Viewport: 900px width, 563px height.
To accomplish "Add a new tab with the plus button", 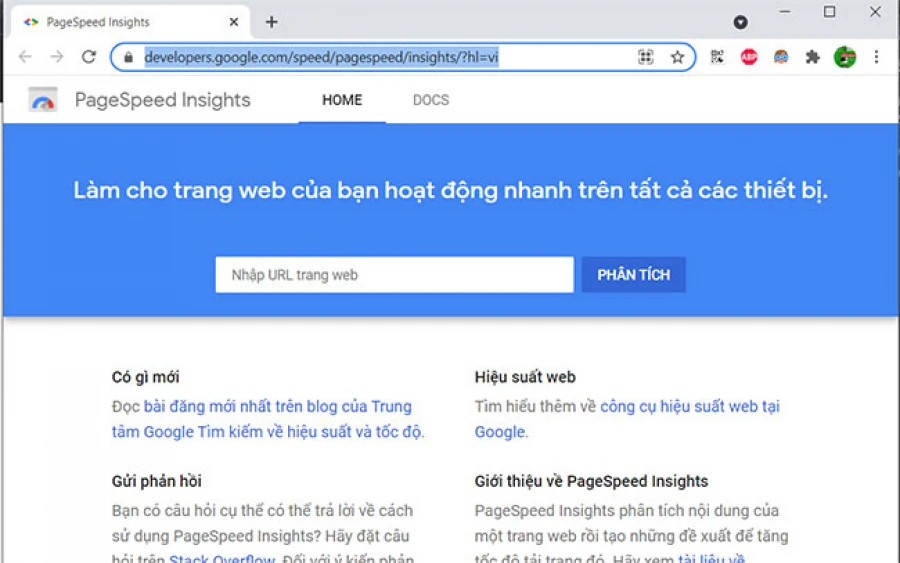I will coord(271,22).
